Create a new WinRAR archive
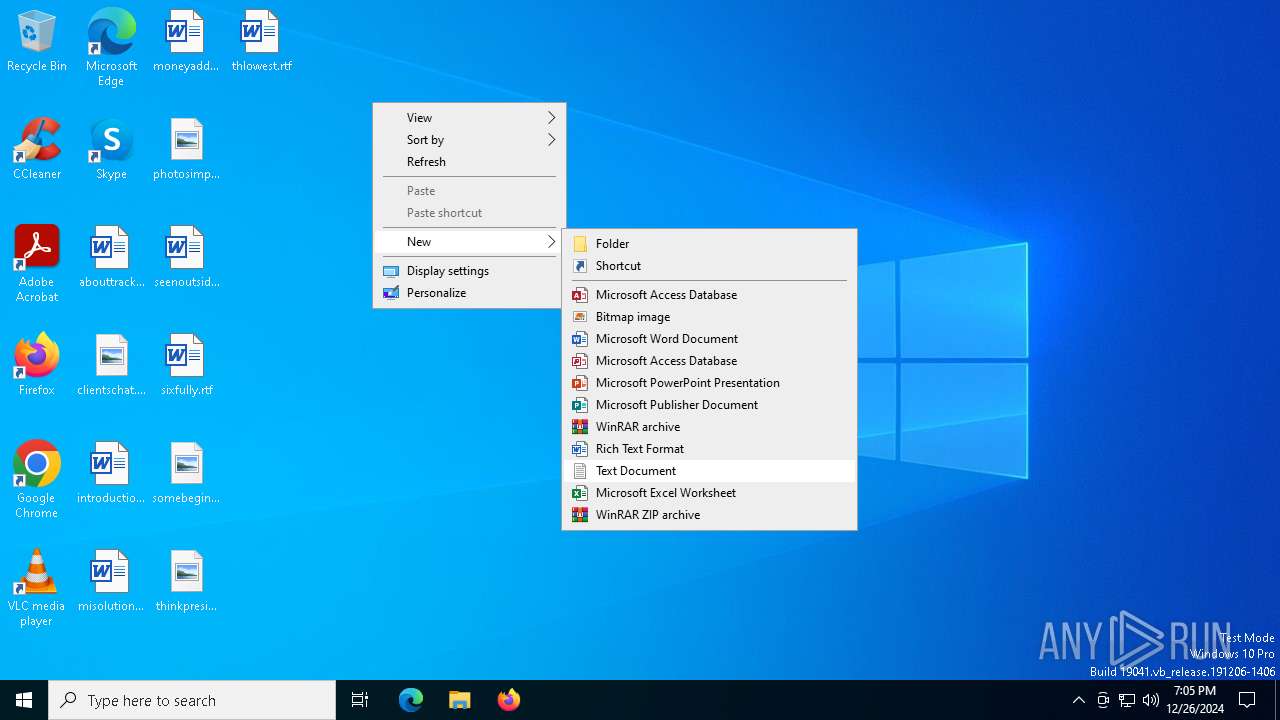This screenshot has width=1280, height=720. pos(709,427)
